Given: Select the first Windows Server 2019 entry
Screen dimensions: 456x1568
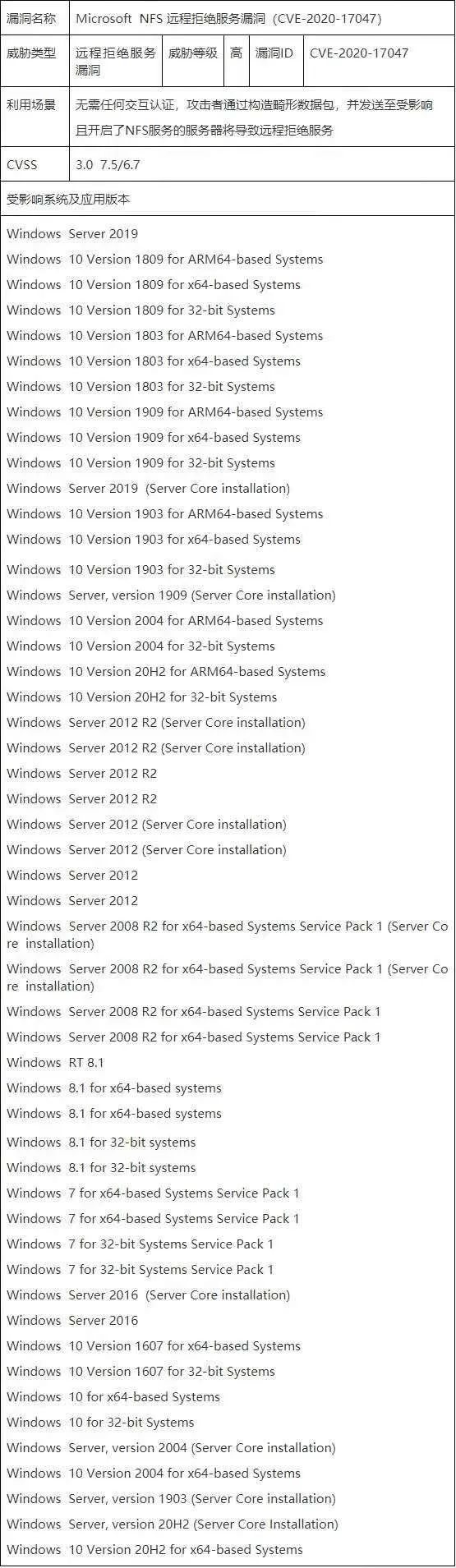Looking at the screenshot, I should [72, 234].
